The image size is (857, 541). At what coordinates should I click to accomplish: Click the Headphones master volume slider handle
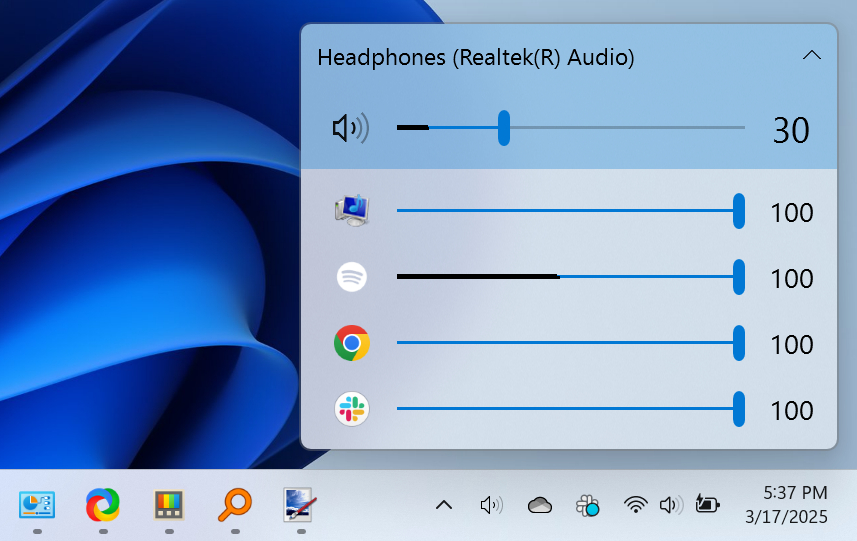504,128
